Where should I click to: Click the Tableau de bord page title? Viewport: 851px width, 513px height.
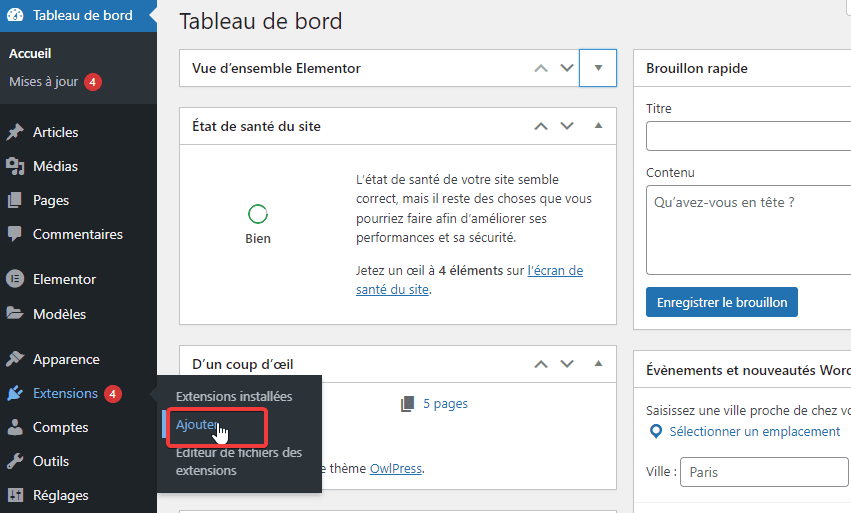261,21
